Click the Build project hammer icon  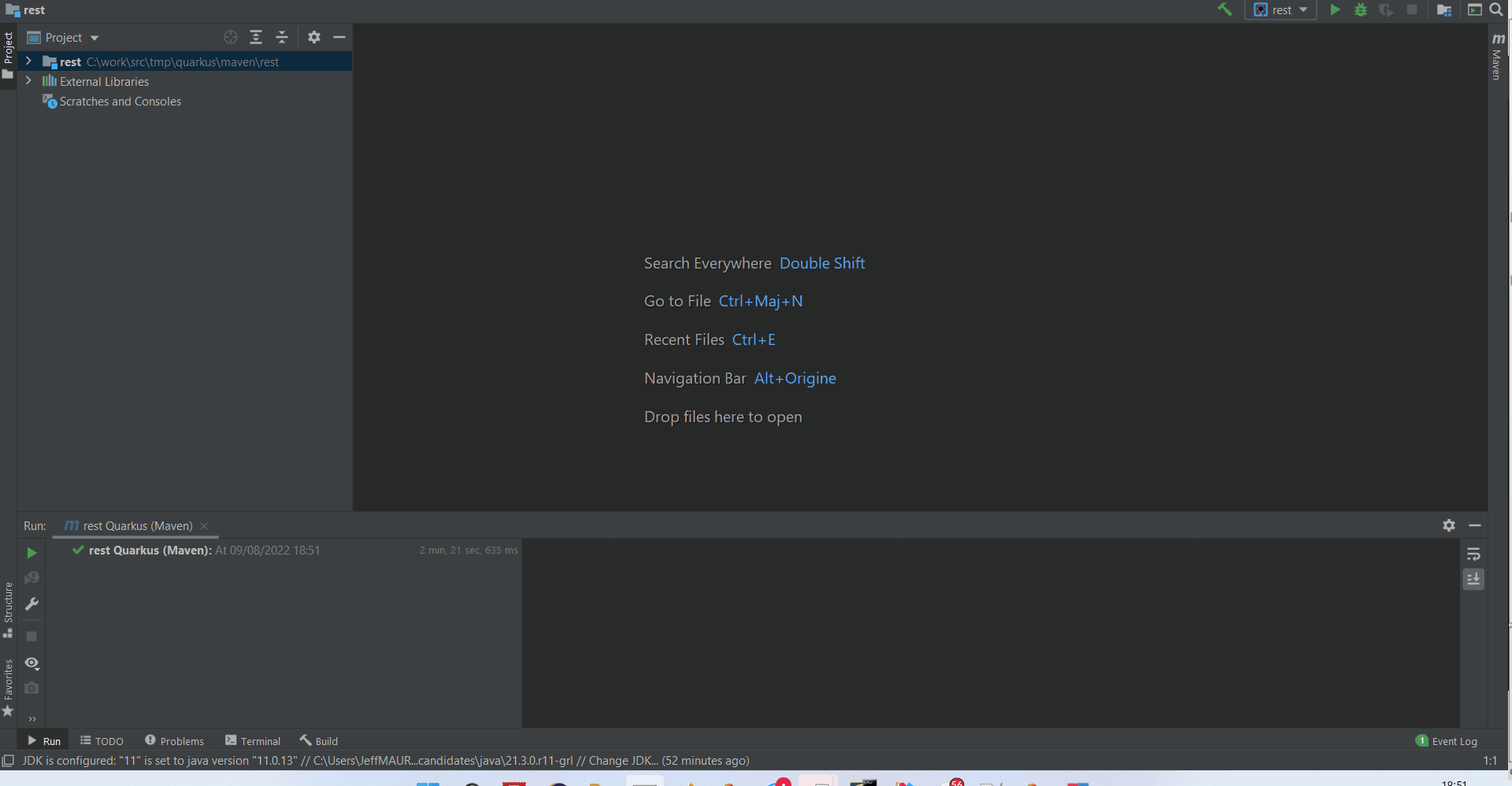[x=1225, y=9]
